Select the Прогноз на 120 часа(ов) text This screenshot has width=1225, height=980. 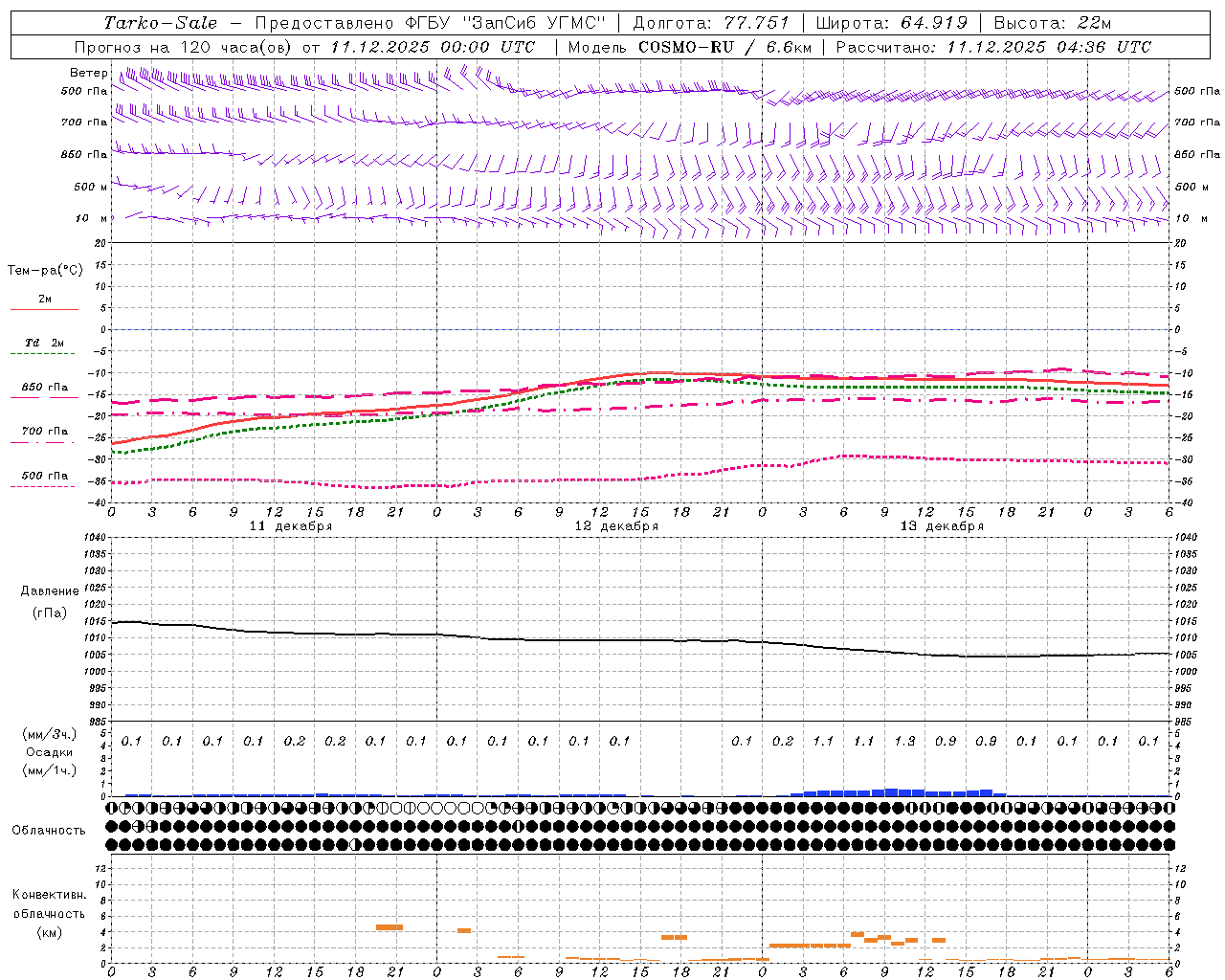click(184, 47)
